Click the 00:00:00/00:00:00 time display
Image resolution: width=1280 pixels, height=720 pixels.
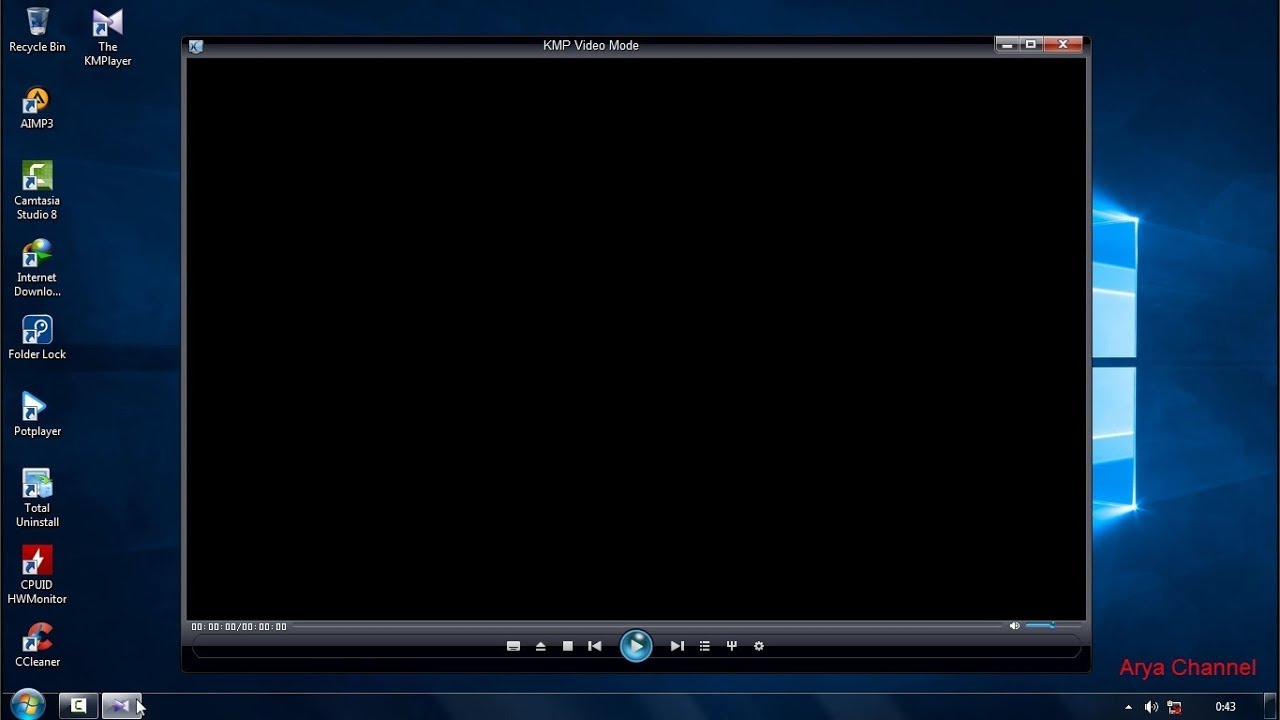click(239, 627)
